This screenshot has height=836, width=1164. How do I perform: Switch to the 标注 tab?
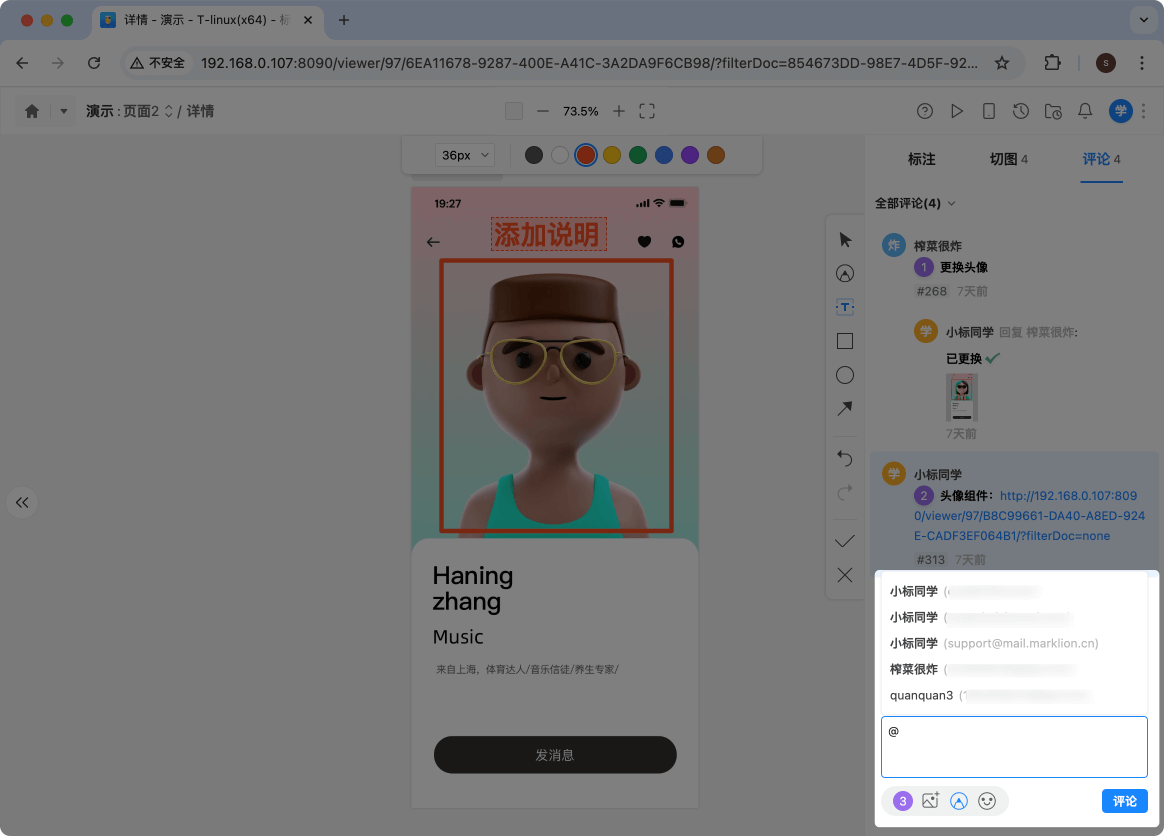coord(921,158)
